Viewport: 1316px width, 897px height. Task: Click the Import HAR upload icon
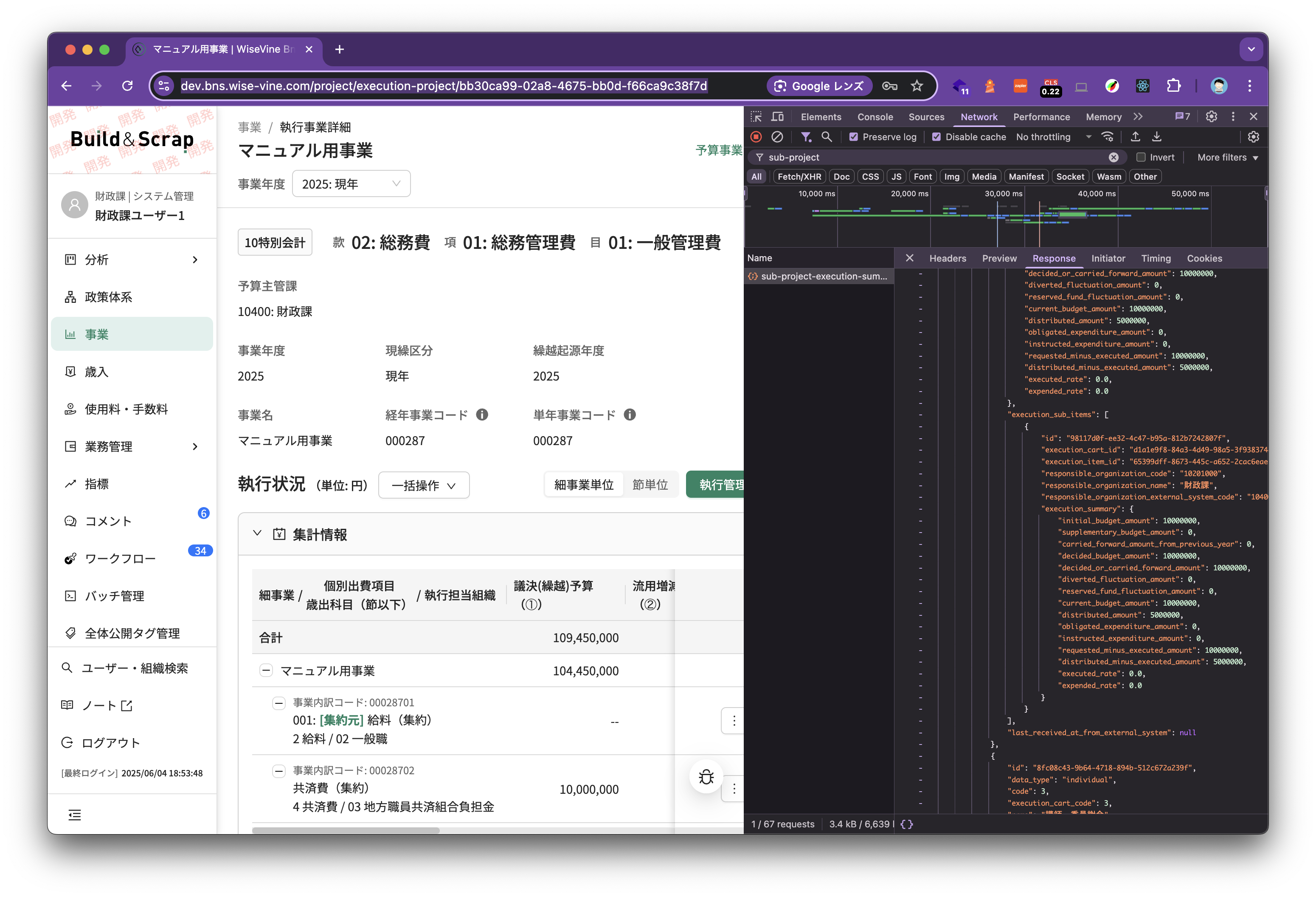(1135, 137)
